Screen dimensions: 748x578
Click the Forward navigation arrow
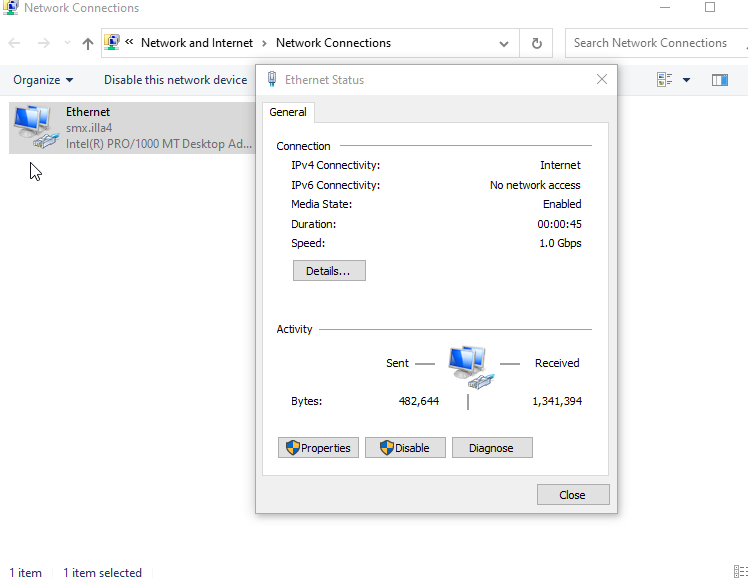(x=43, y=43)
